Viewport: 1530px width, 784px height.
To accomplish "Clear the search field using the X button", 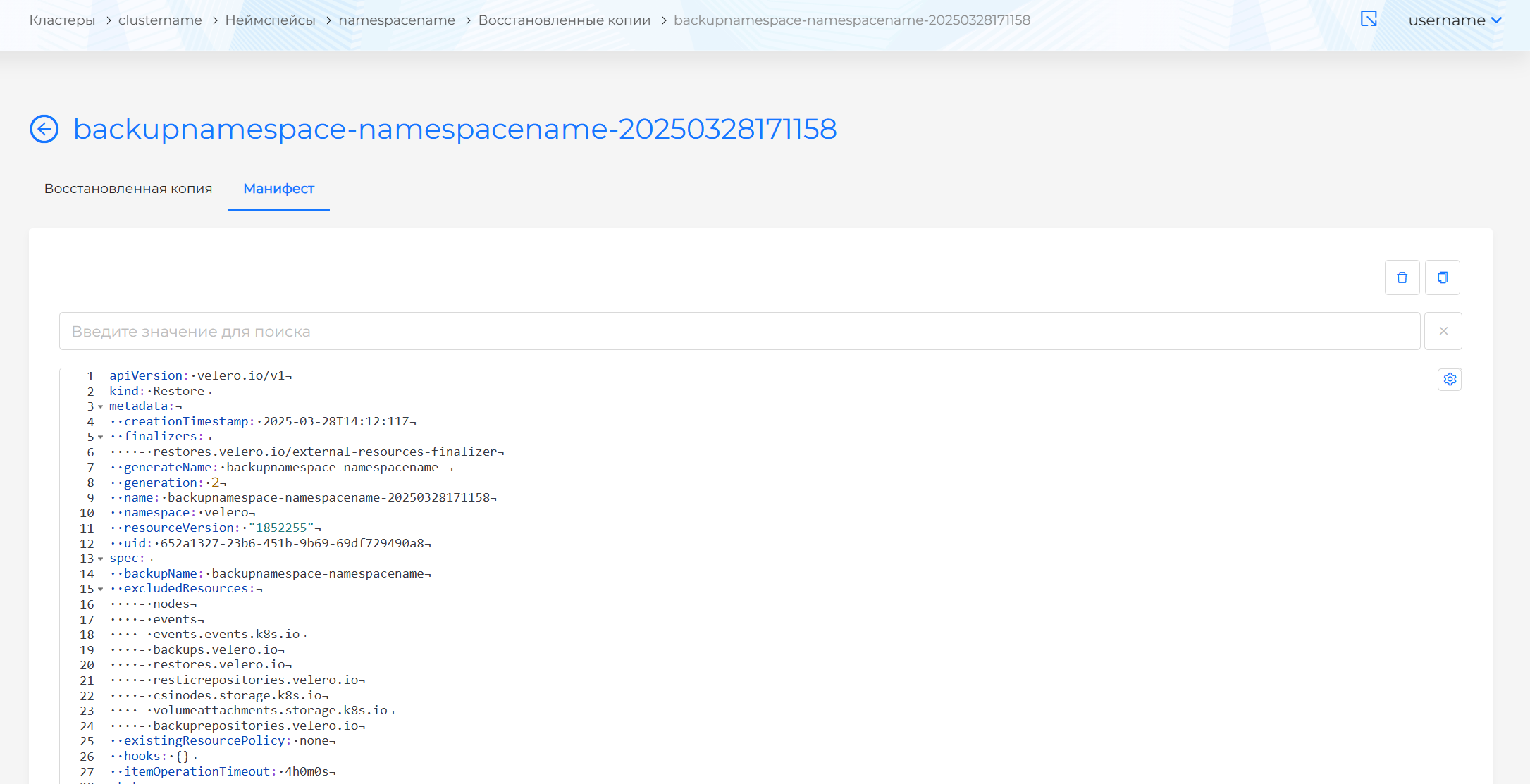I will tap(1443, 331).
